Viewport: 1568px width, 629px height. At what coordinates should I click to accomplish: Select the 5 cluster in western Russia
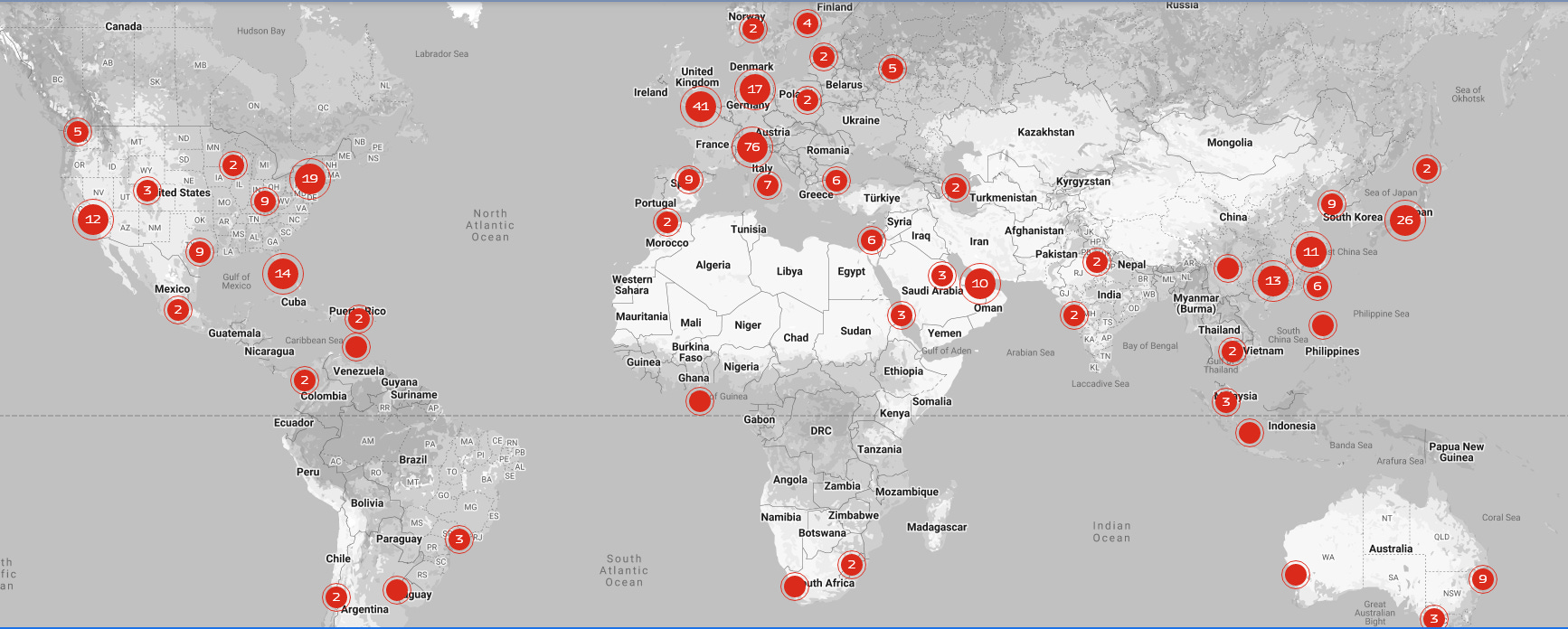coord(893,68)
